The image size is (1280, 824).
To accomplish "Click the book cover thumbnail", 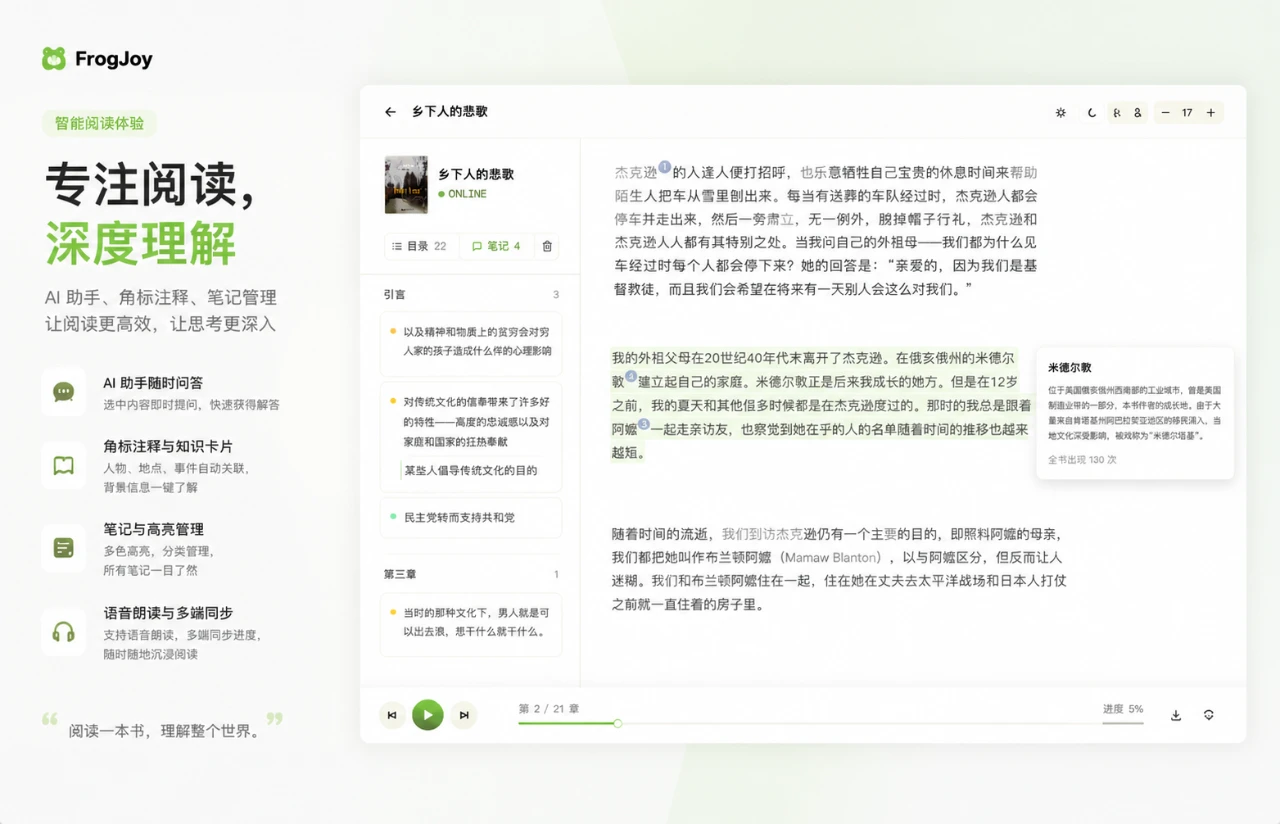I will coord(406,184).
